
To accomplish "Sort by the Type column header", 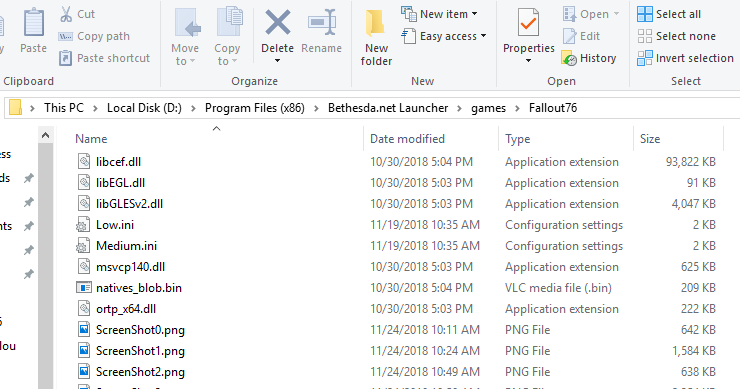I will 518,139.
